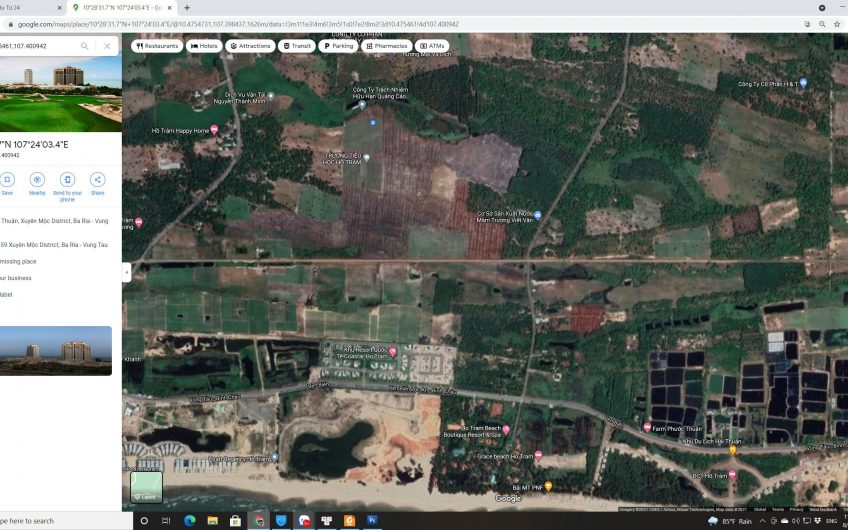Click the search magnifier icon in Maps
The height and width of the screenshot is (530, 848).
(x=85, y=46)
